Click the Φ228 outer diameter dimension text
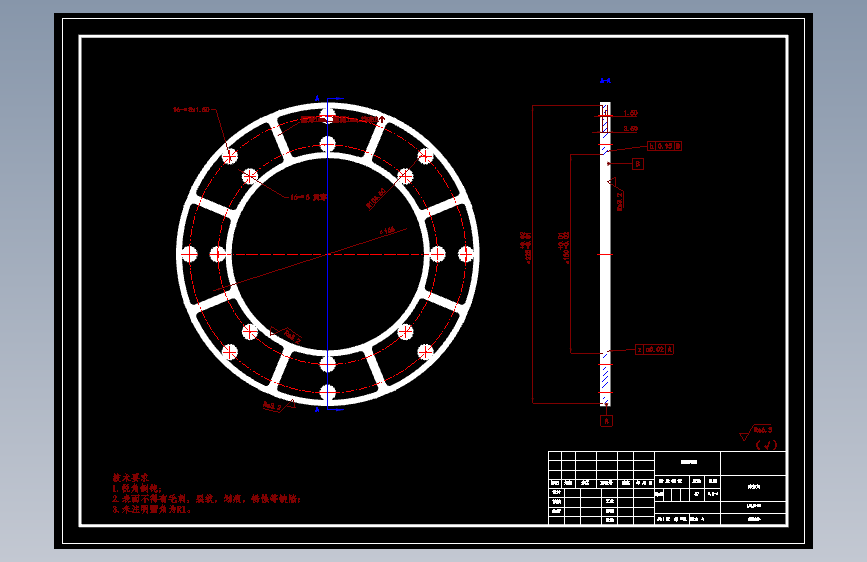Viewport: 867px width, 562px height. point(526,247)
